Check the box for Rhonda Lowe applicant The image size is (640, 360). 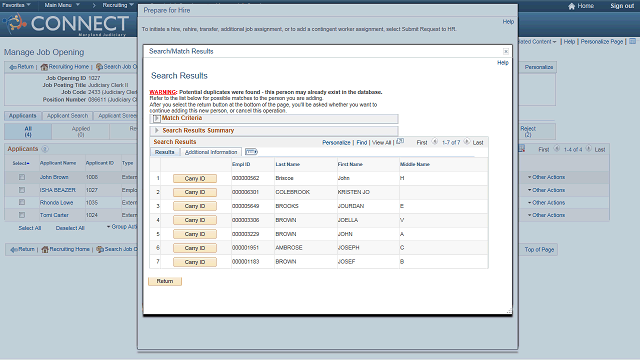click(x=22, y=202)
